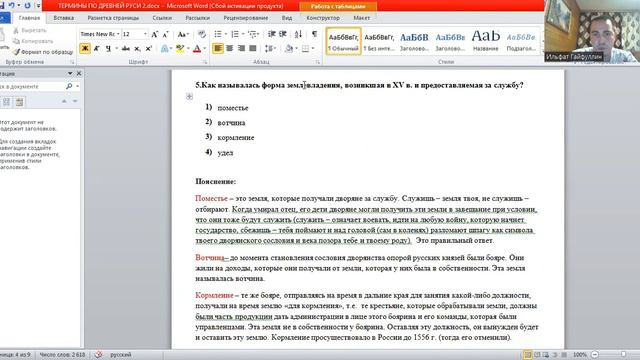Click the spelling check icon in status bar
This screenshot has height=360, width=640.
pyautogui.click(x=98, y=355)
